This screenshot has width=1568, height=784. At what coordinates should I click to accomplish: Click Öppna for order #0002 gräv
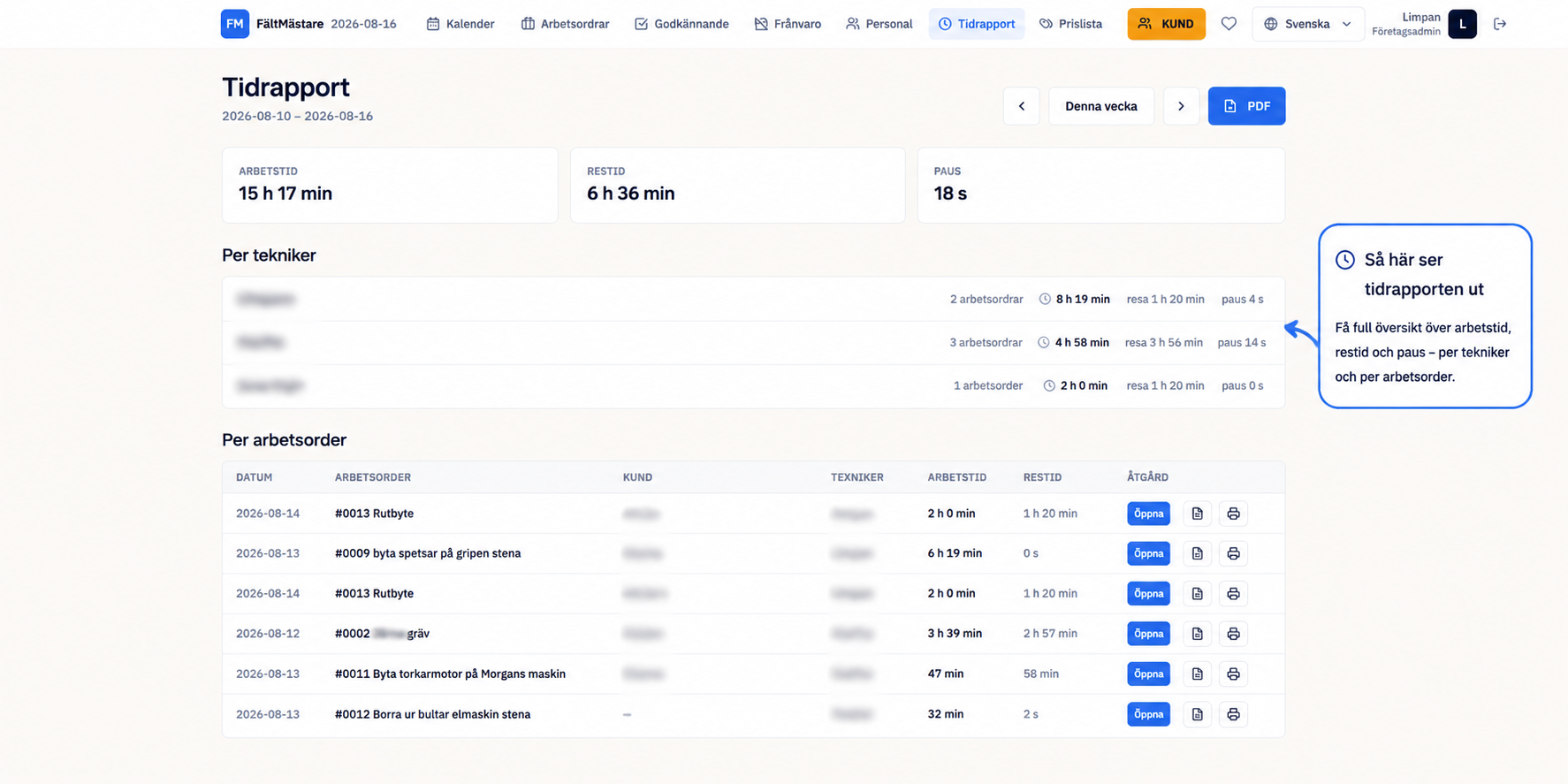(x=1148, y=634)
